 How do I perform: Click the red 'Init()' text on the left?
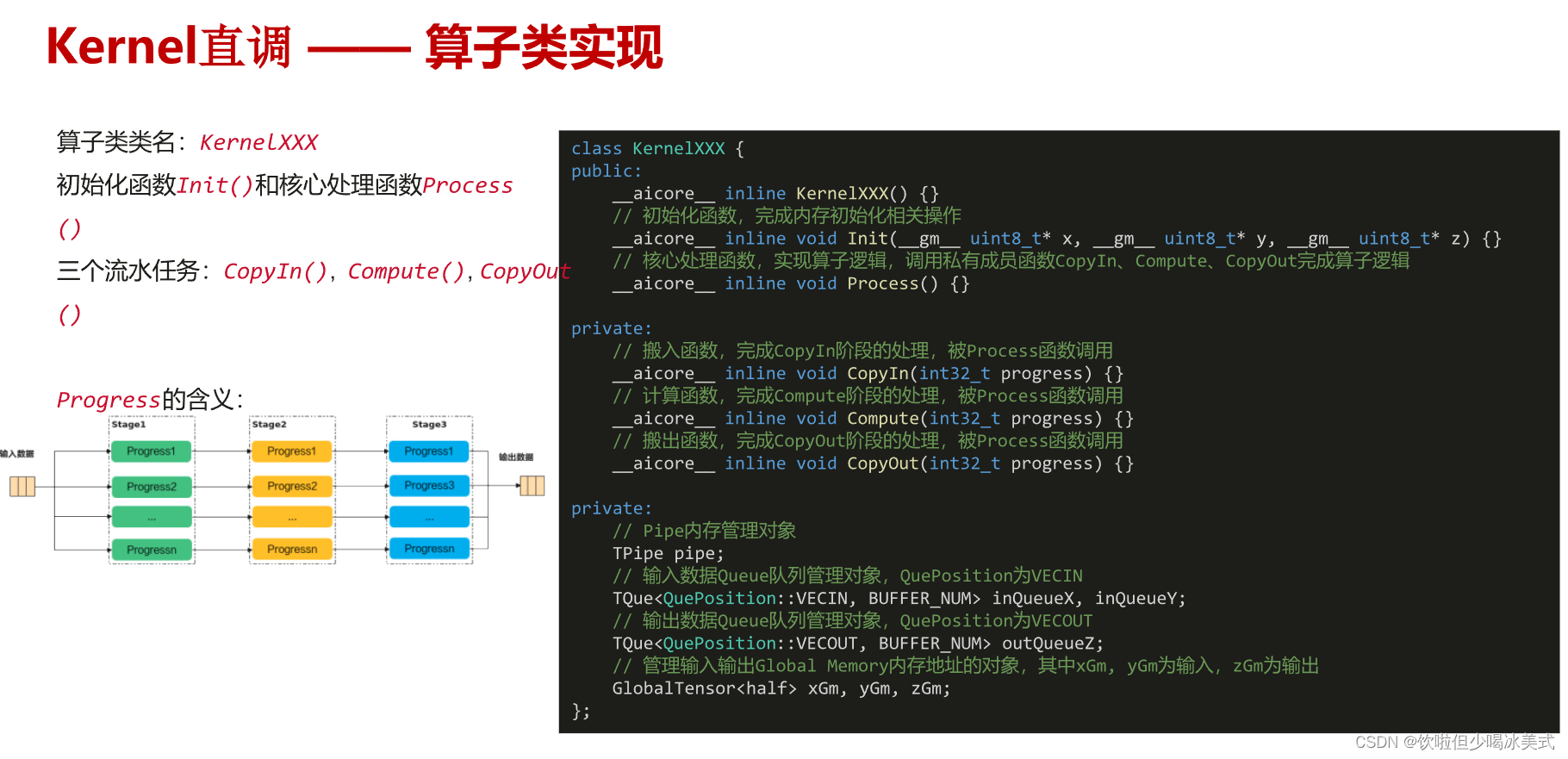[215, 185]
